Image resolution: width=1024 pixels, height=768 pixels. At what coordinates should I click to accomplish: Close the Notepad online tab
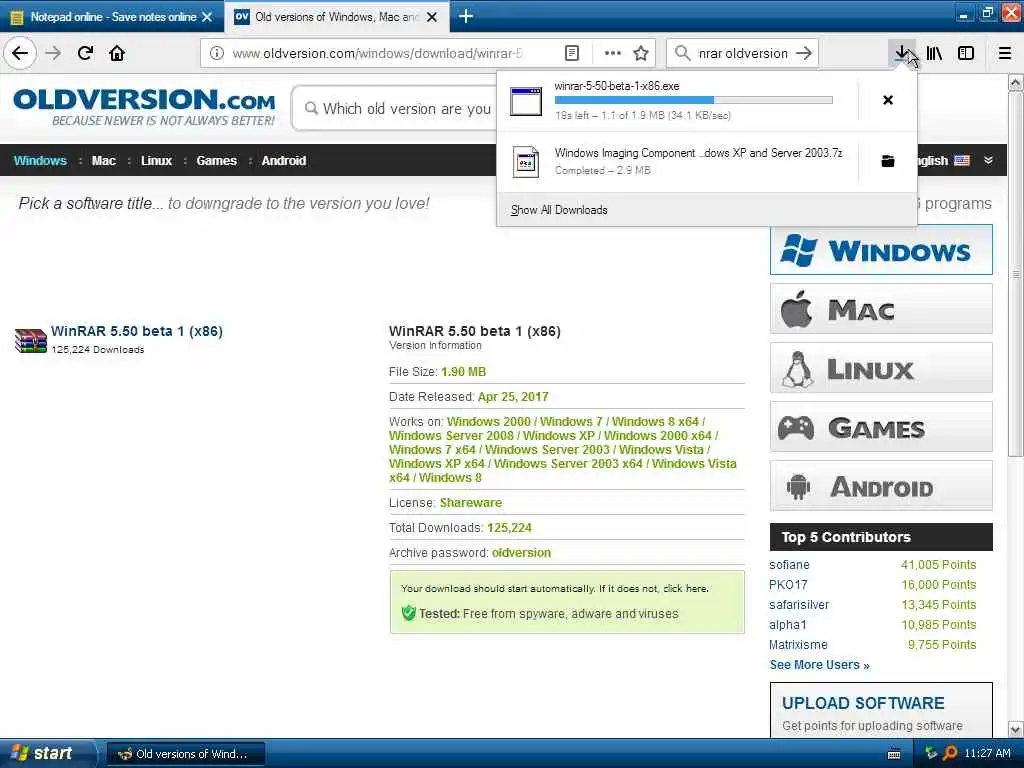coord(207,17)
